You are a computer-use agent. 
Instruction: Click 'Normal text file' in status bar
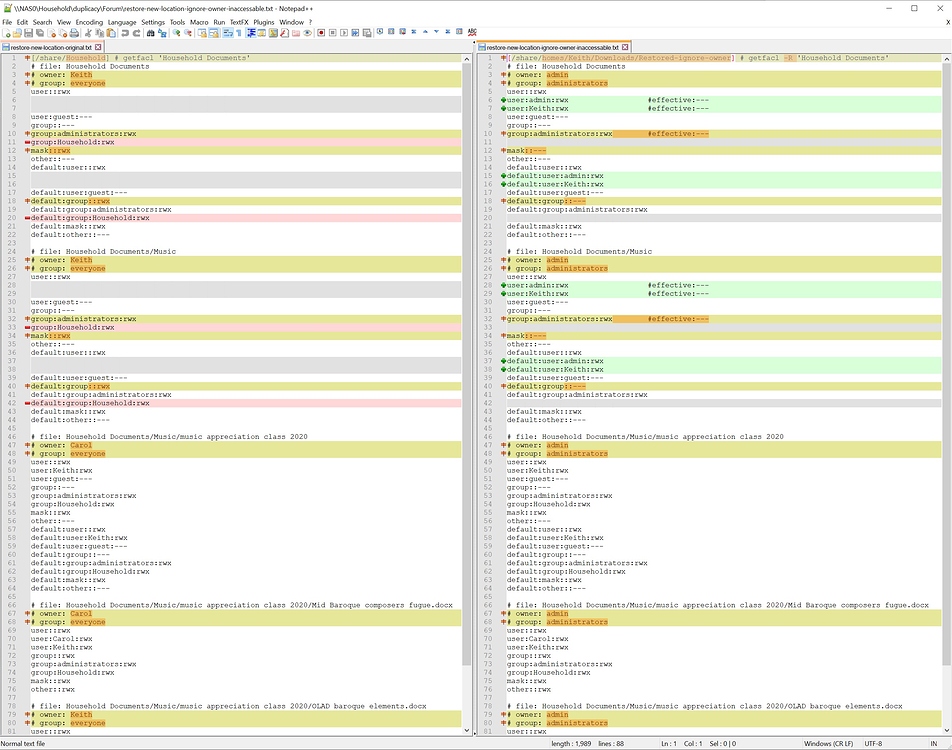(x=23, y=743)
